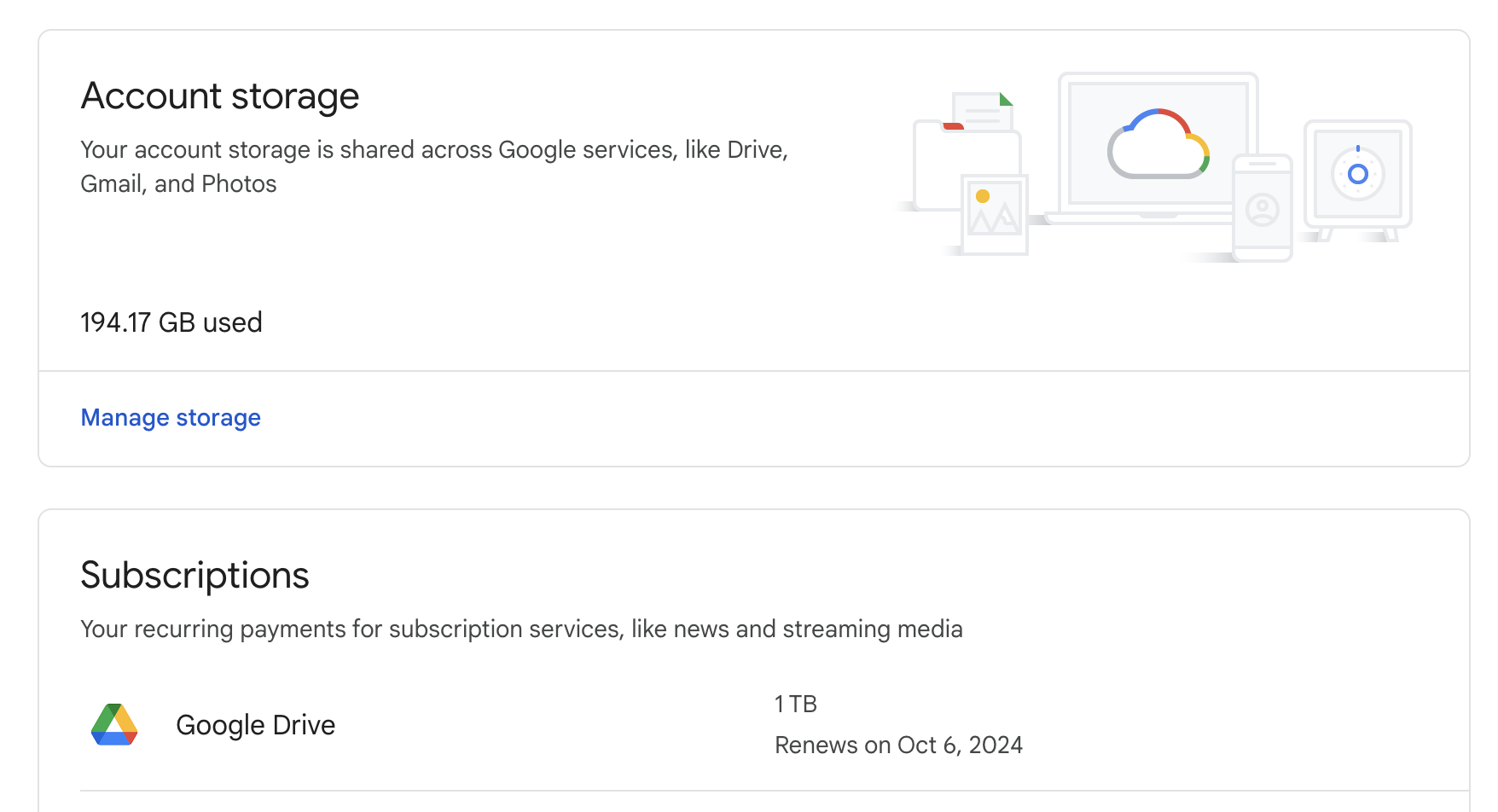The image size is (1498, 812).
Task: Open the Manage storage link
Action: pos(171,418)
